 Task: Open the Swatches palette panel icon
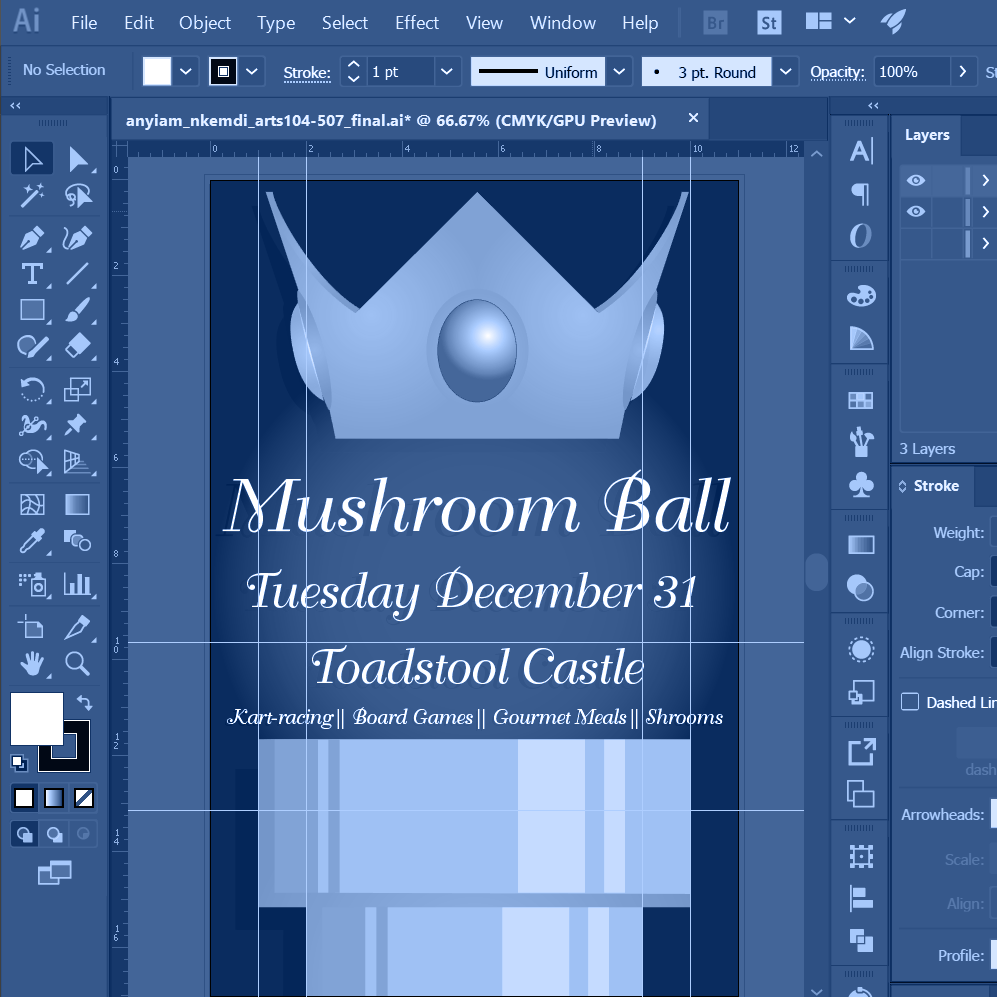861,296
